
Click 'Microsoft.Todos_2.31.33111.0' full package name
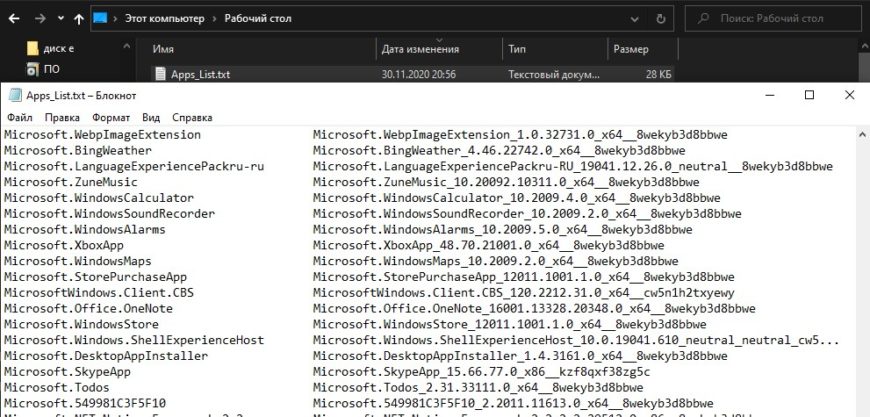[478, 387]
